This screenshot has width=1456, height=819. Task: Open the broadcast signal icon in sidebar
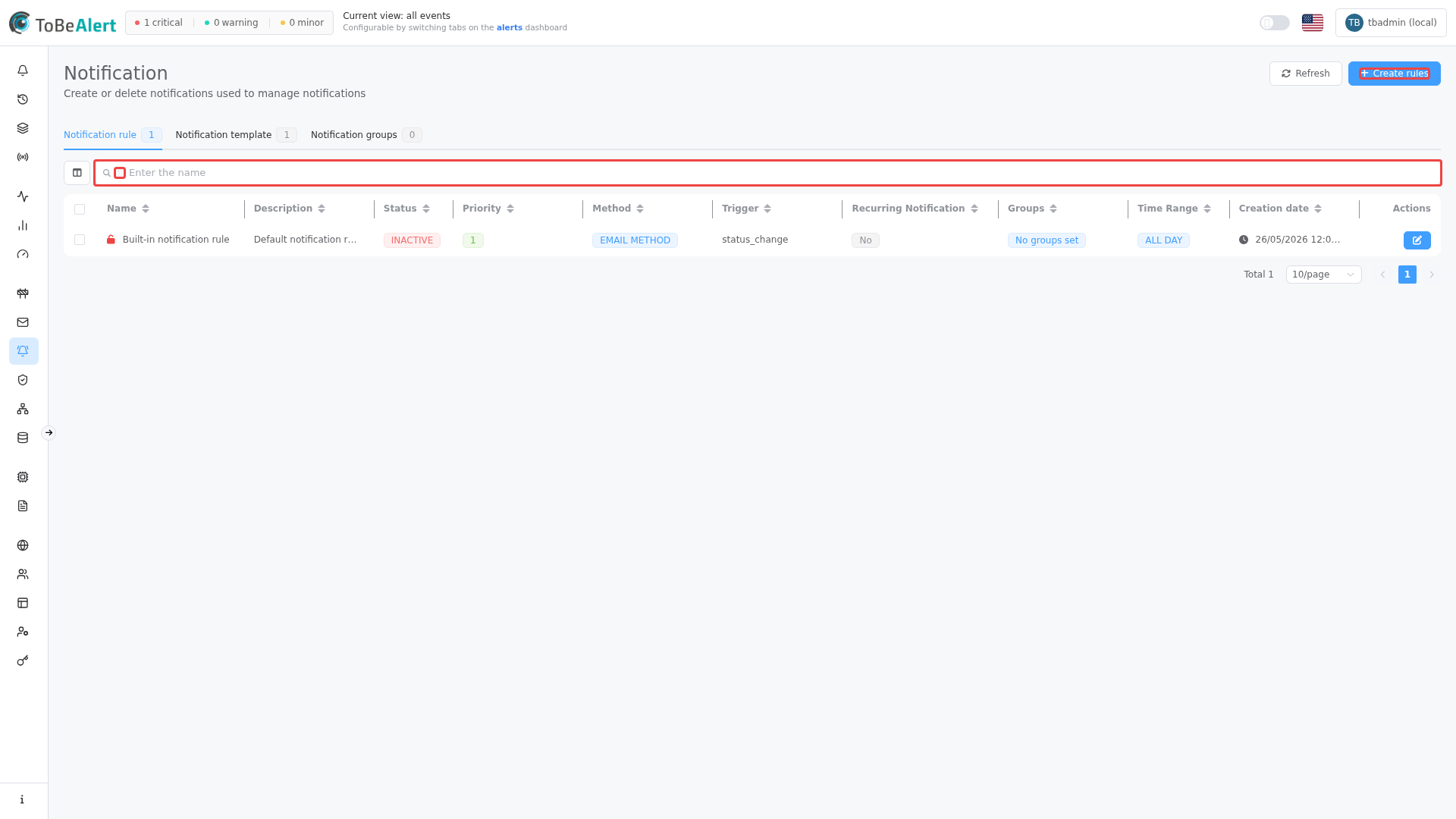click(x=23, y=157)
